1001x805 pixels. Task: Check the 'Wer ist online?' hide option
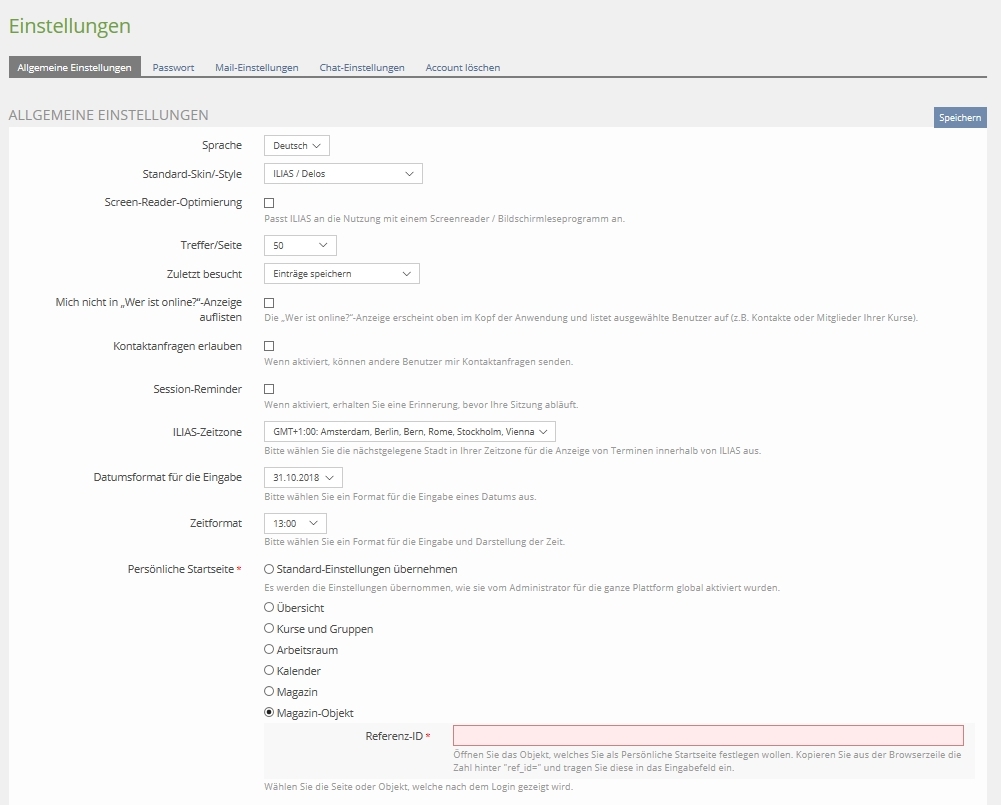pos(269,303)
